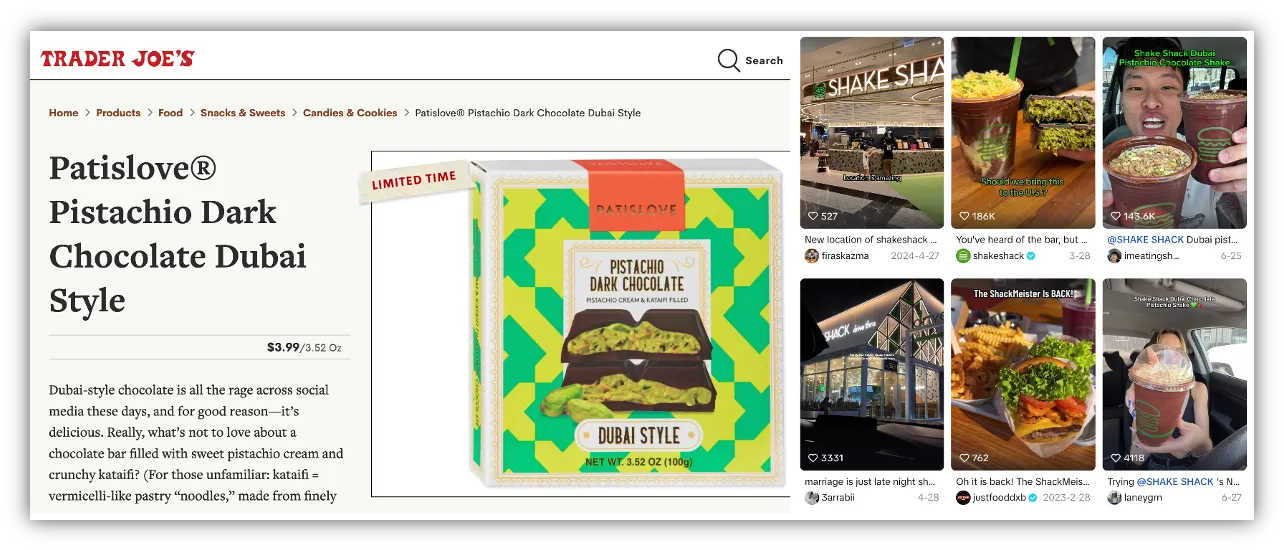Click the heart icon showing 3331 likes

pos(814,458)
